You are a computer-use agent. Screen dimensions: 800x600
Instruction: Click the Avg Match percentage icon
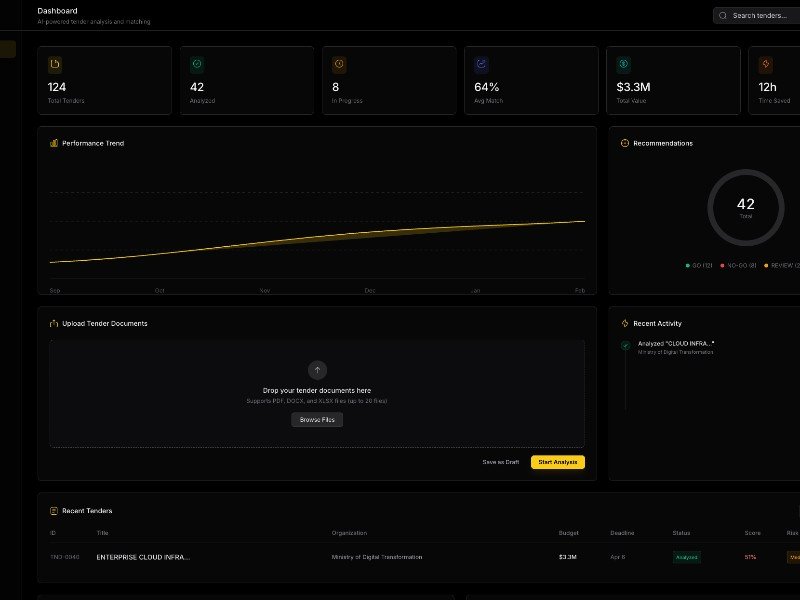(x=483, y=62)
